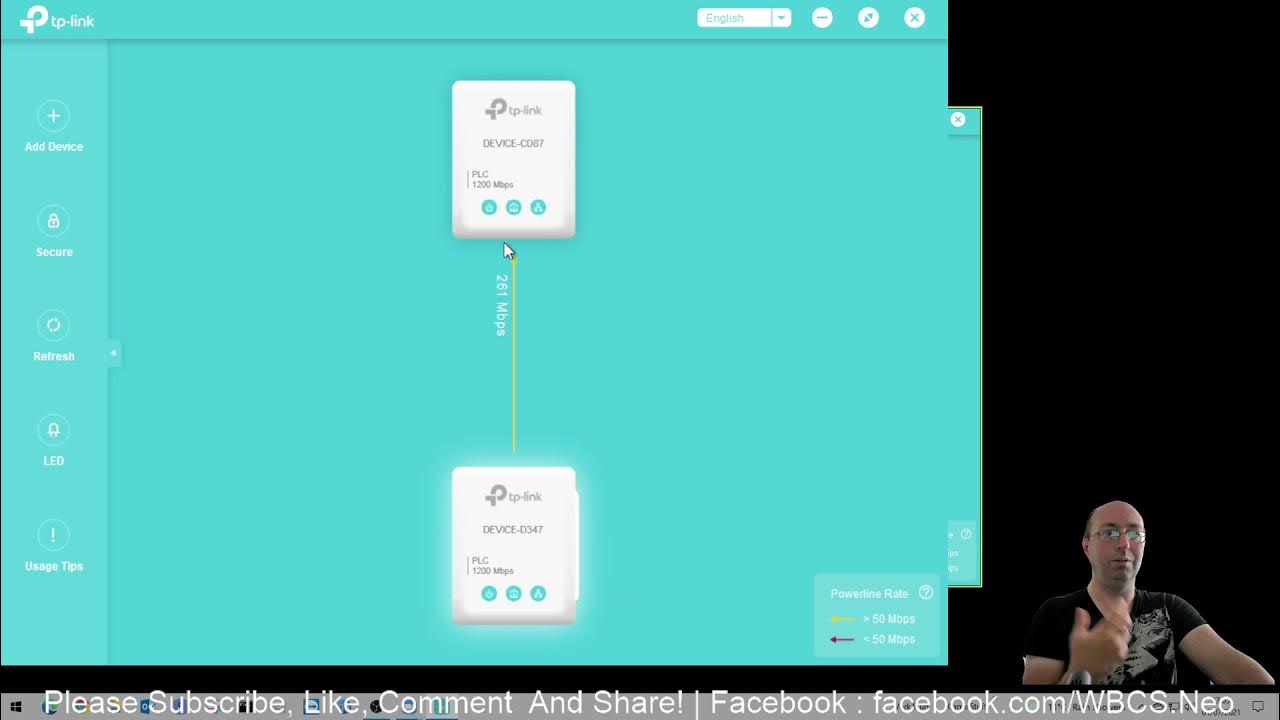The image size is (1280, 720).
Task: Click the 261 Mbps link rate label
Action: (502, 305)
